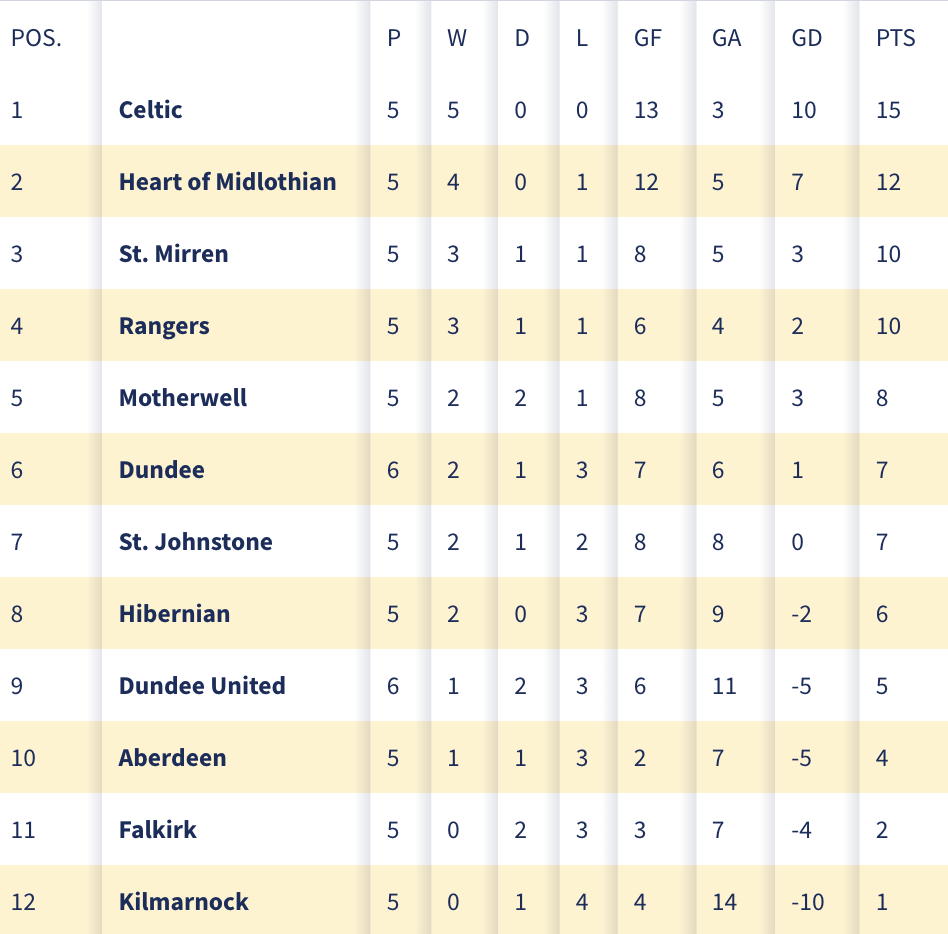Open the Hibernian team link
Screen dimensions: 948x934
[174, 614]
